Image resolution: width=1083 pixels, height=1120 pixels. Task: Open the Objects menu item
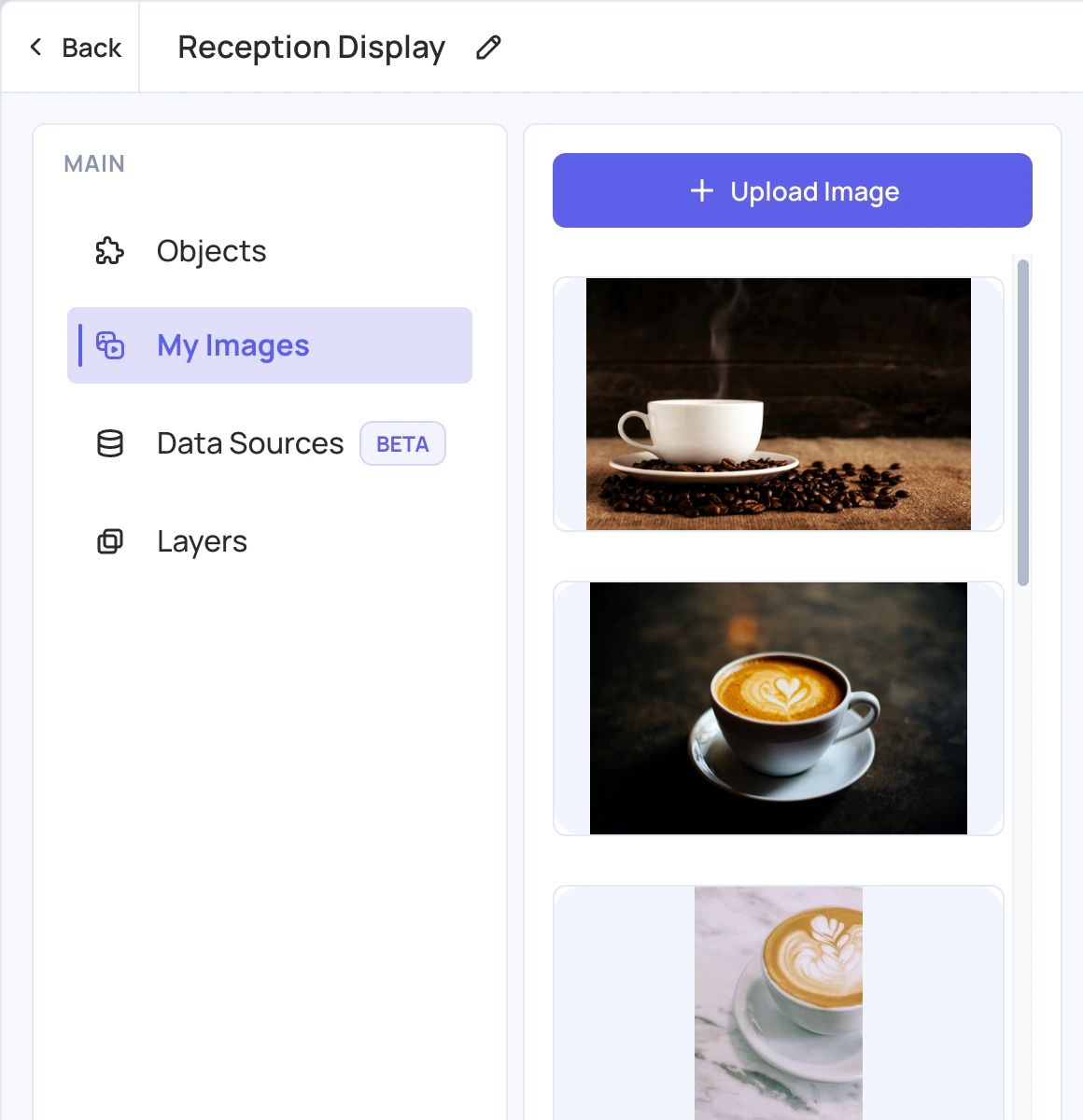point(270,251)
